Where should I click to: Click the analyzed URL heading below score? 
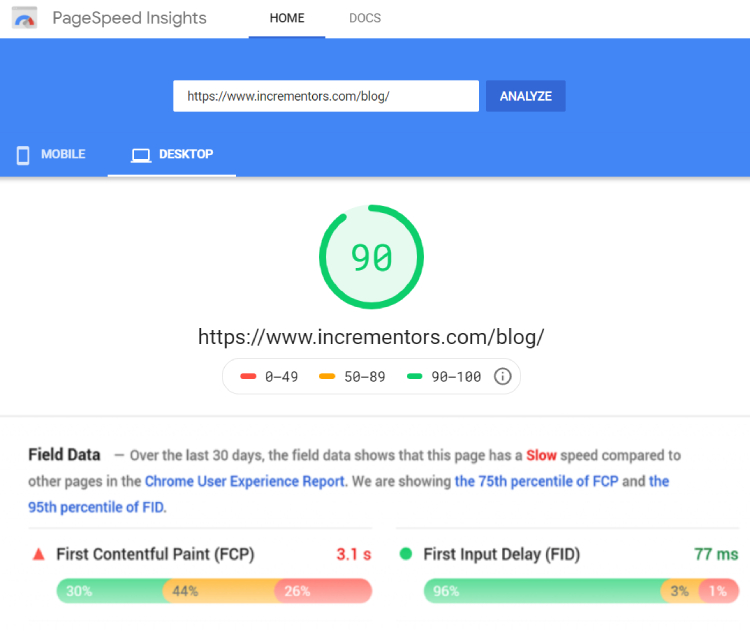click(x=371, y=337)
